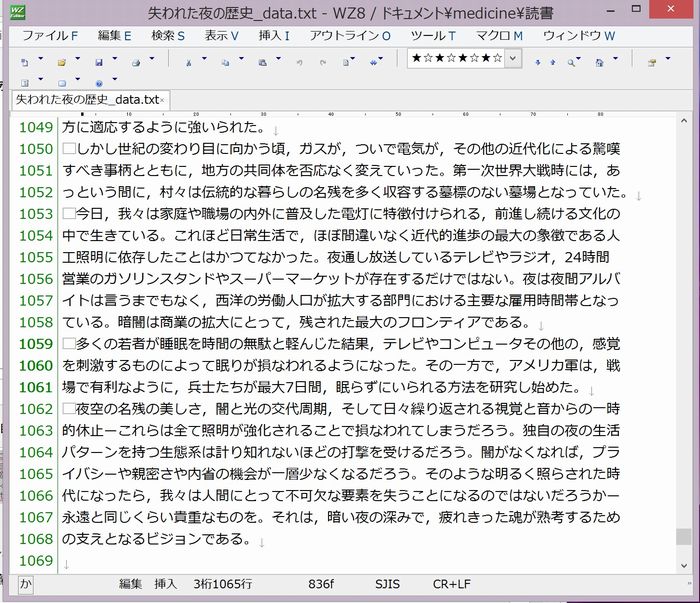Click the blue window icon in second toolbar row
The width and height of the screenshot is (700, 603).
62,83
